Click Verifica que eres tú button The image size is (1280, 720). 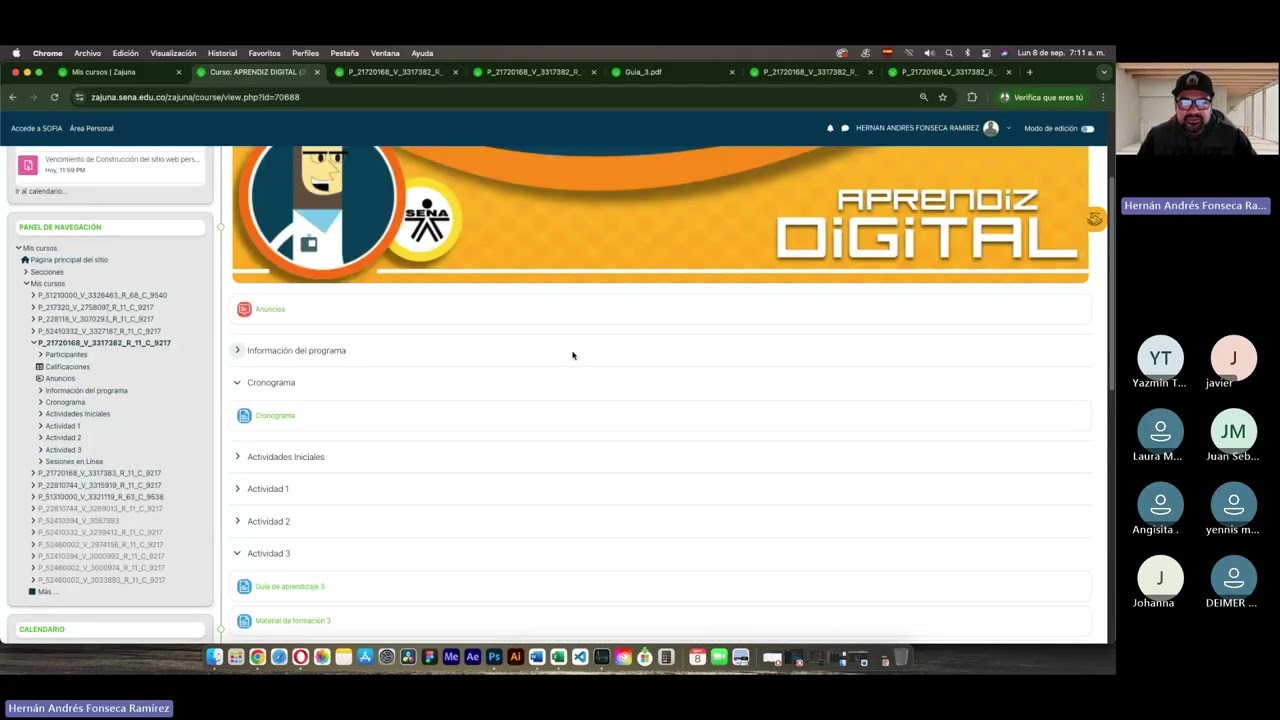(1041, 97)
